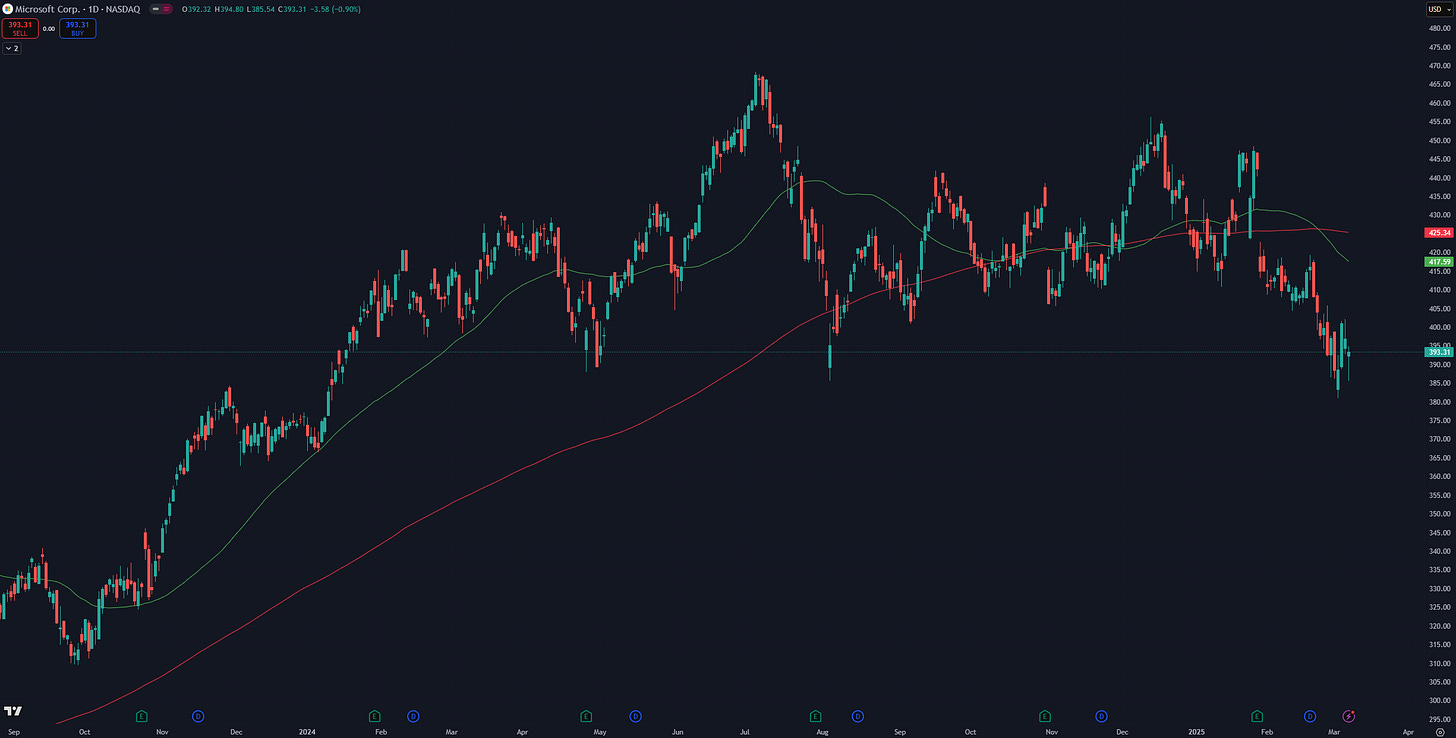Click the February 2025 dividend D marker
1456x738 pixels.
point(1310,716)
